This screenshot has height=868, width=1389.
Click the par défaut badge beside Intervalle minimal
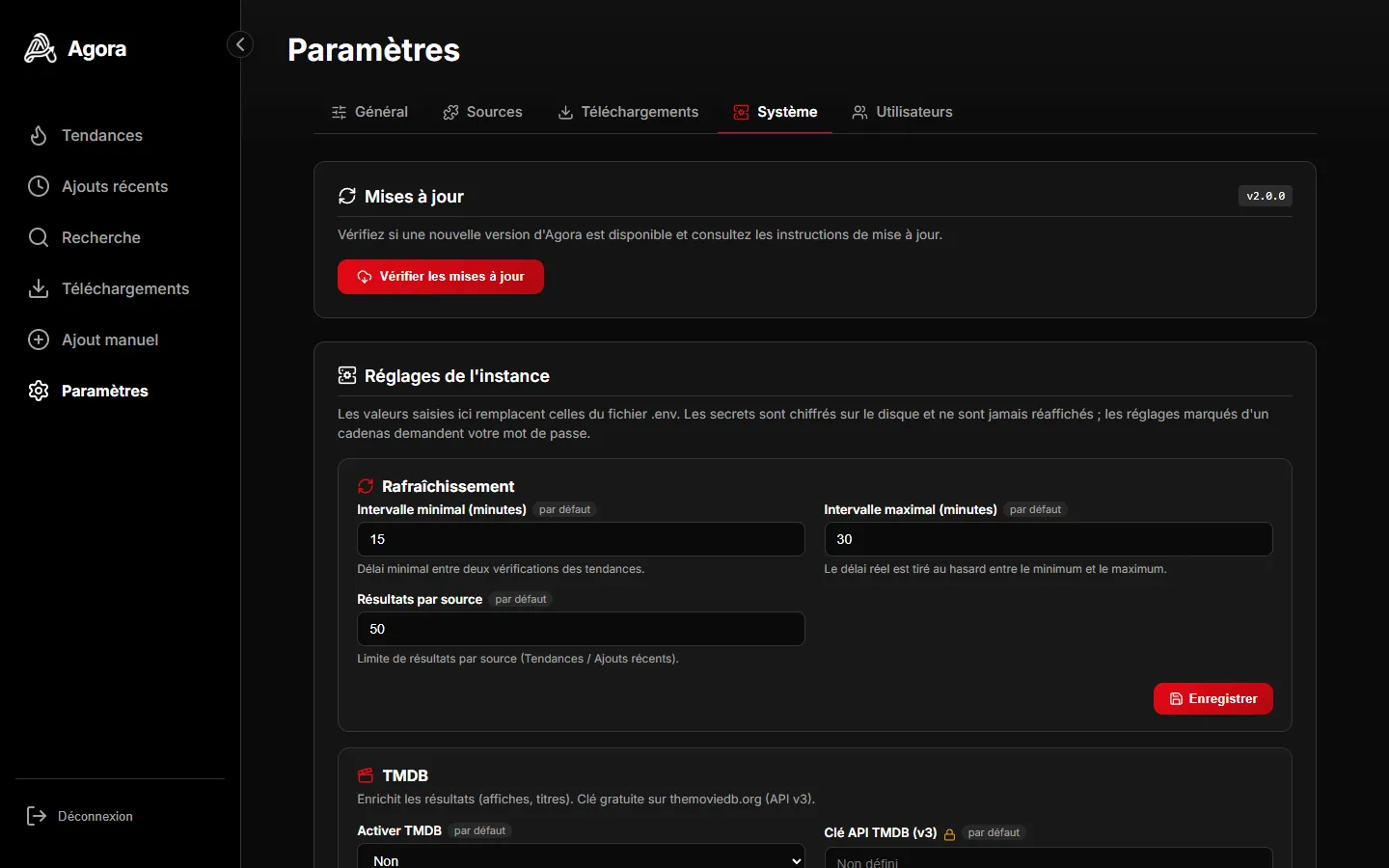tap(565, 509)
